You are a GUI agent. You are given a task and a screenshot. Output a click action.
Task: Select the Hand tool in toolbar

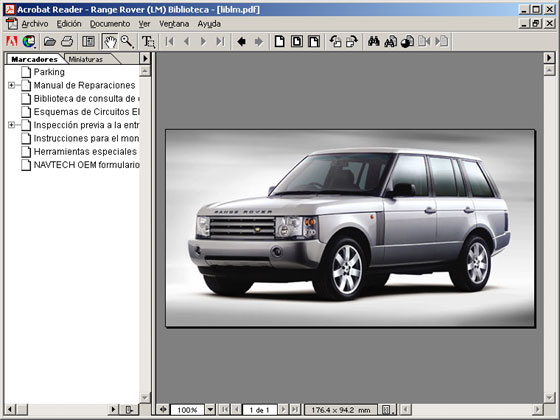[x=110, y=41]
